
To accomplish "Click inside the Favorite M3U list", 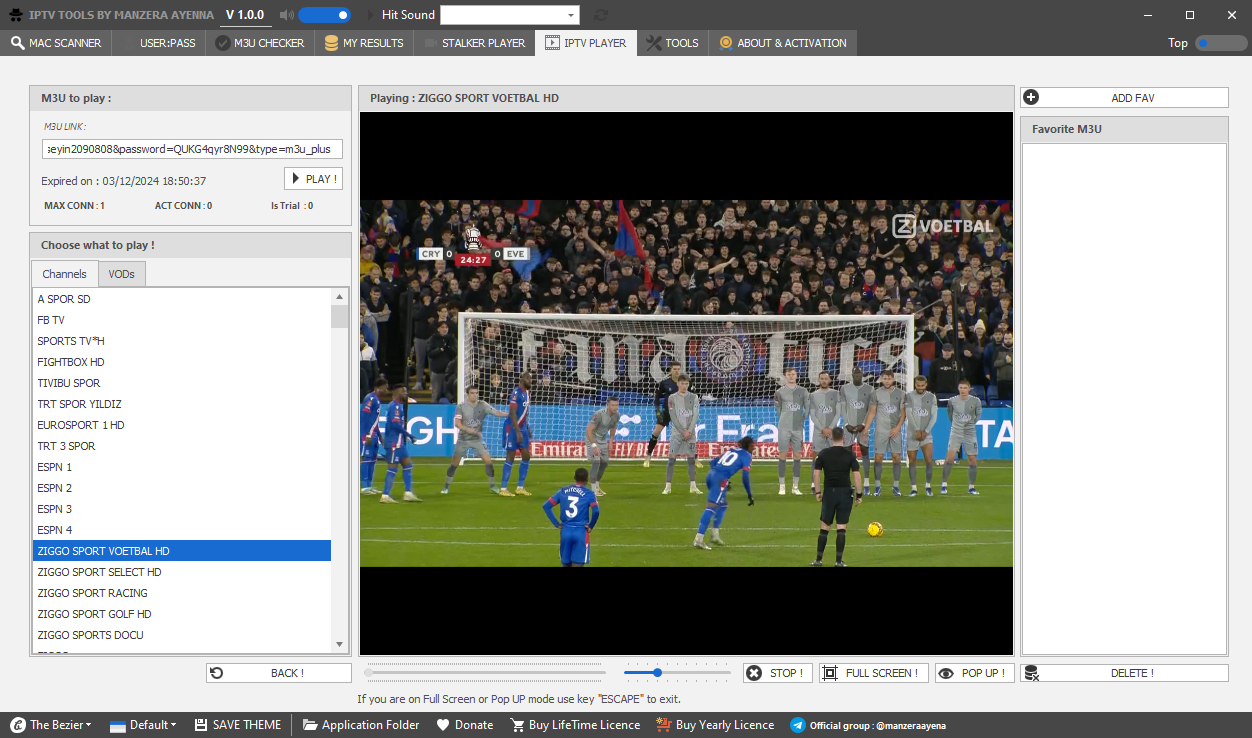I will [1124, 398].
